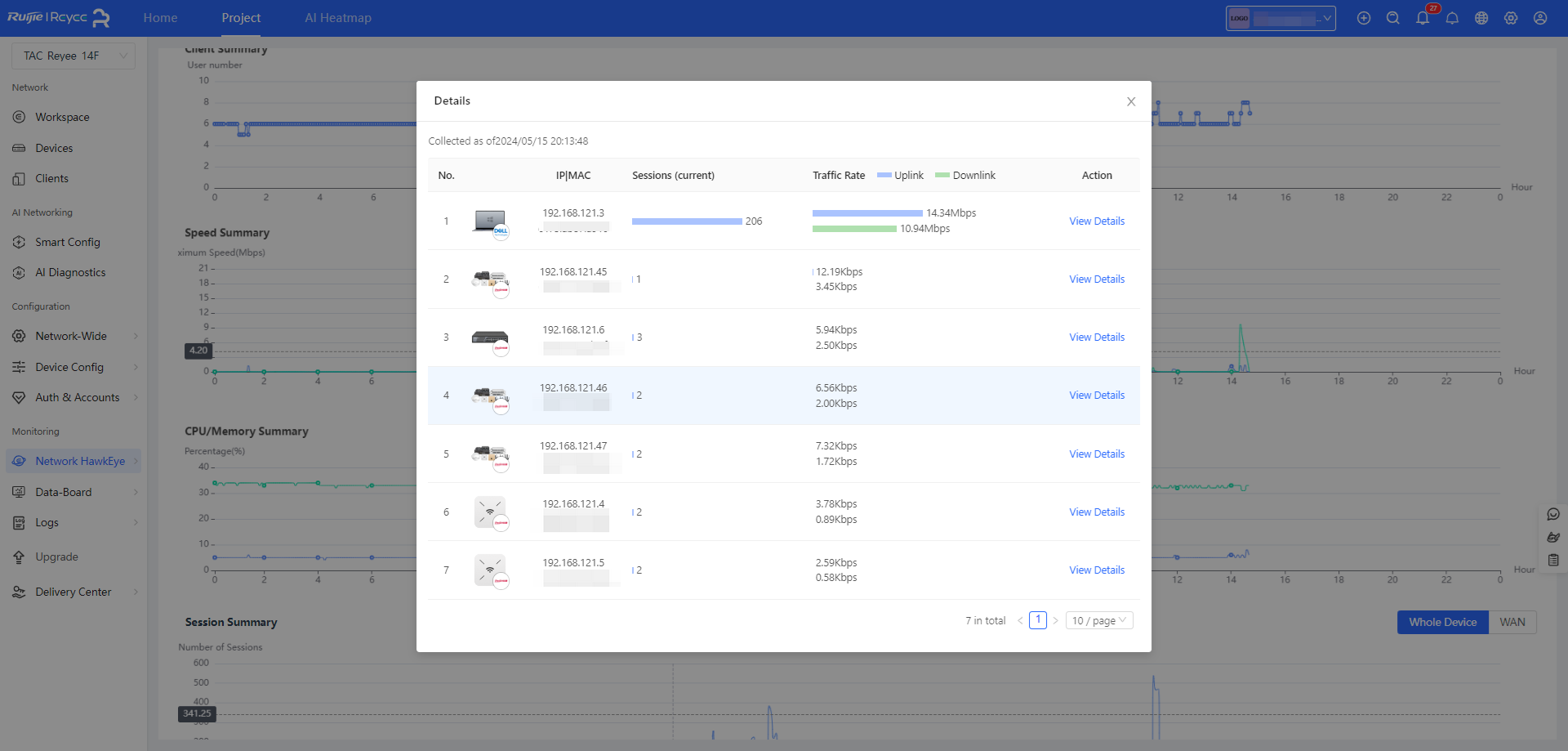Viewport: 1568px width, 751px height.
Task: Open the 10 / page size dropdown
Action: tap(1098, 621)
